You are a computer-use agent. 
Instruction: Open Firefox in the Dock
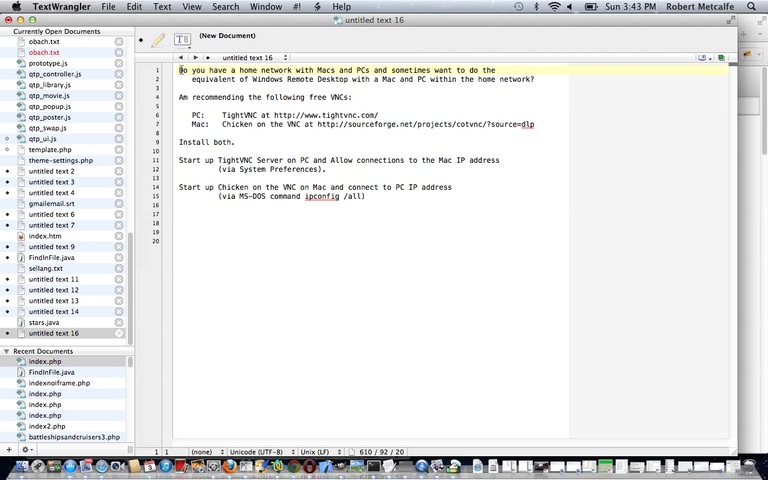[x=230, y=466]
